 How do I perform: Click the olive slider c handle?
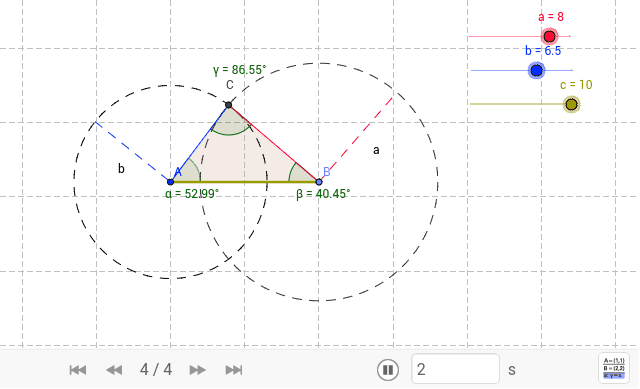[x=571, y=104]
